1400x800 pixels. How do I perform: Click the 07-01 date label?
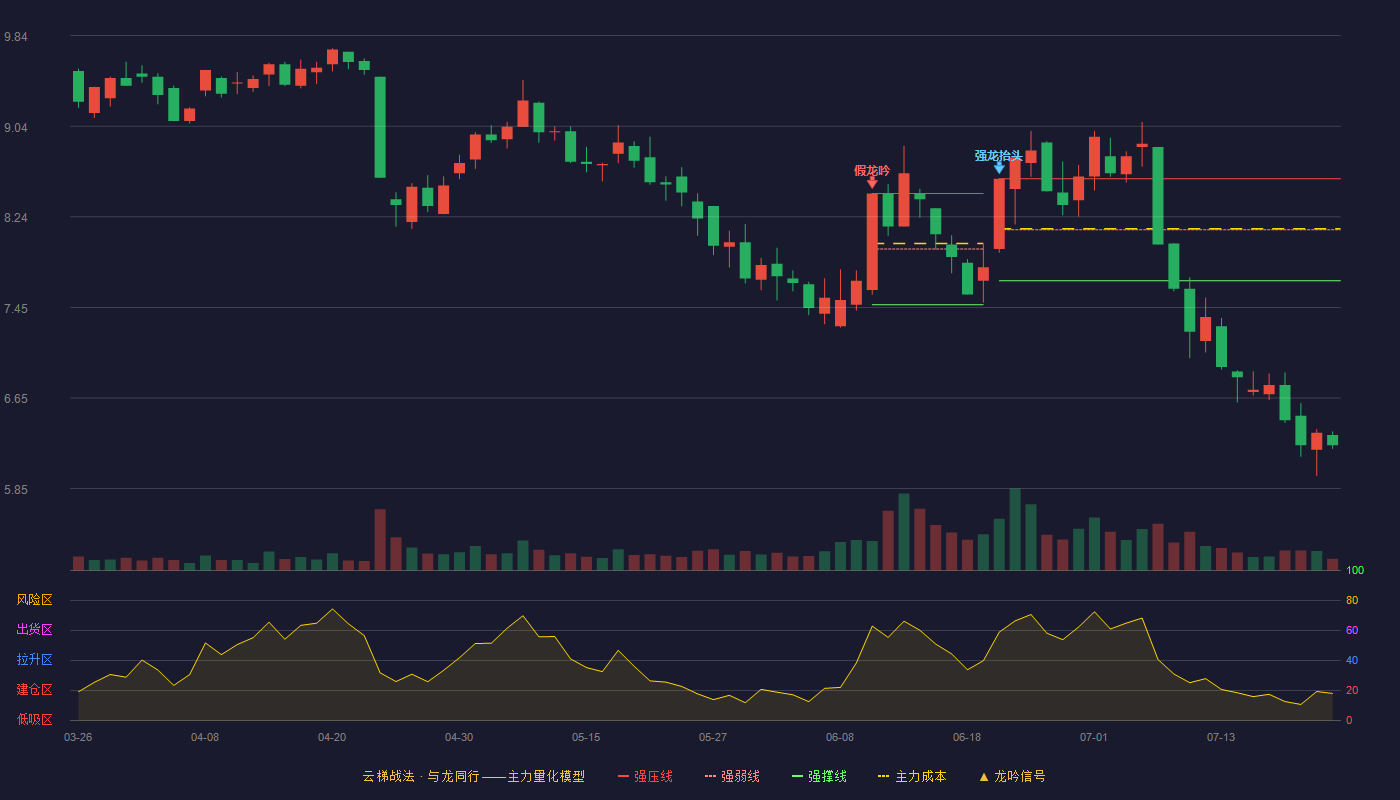point(1094,737)
